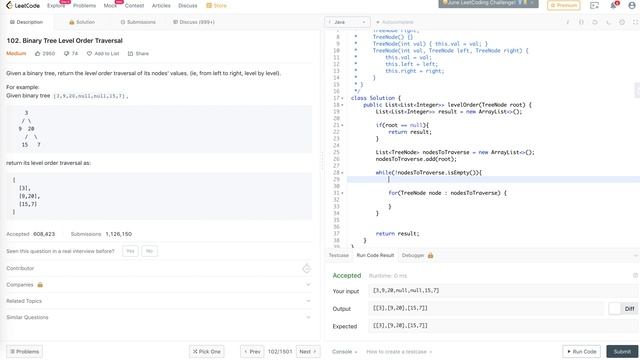
Task: Open the Explore menu item
Action: click(x=56, y=6)
